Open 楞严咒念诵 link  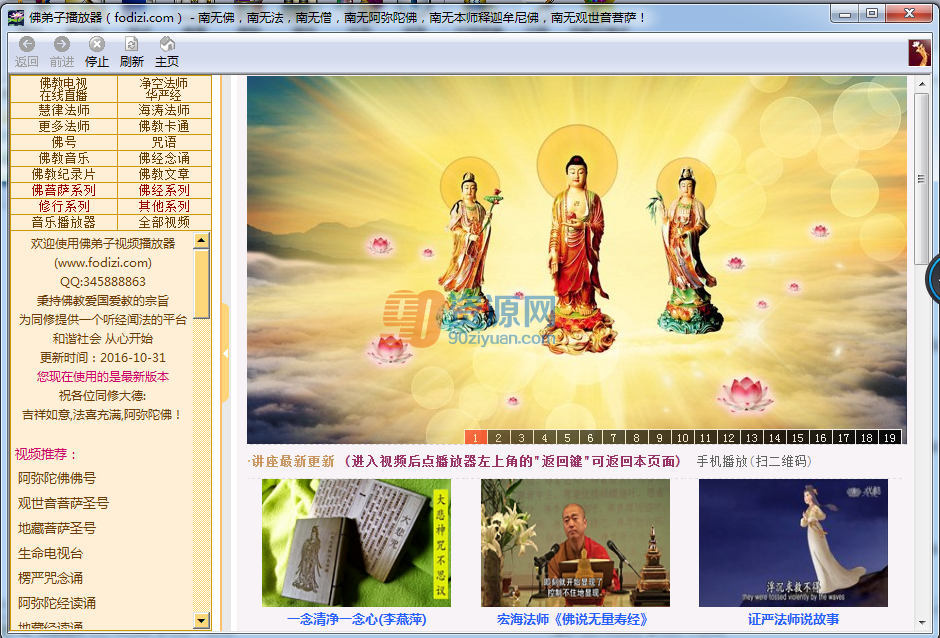[x=50, y=579]
